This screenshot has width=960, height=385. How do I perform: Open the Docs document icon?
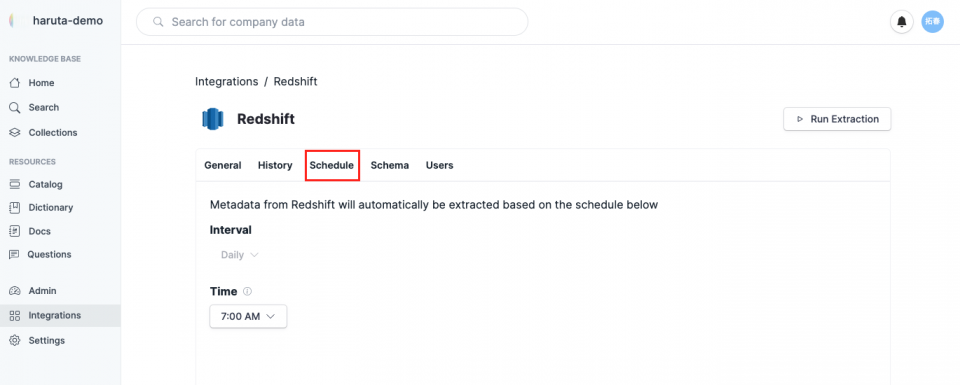click(x=15, y=231)
